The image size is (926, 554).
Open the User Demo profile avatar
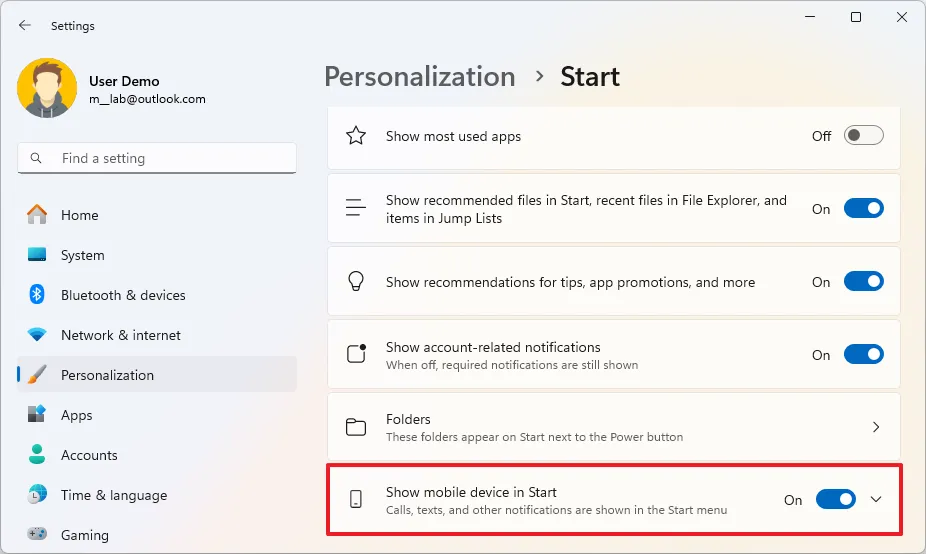point(47,87)
